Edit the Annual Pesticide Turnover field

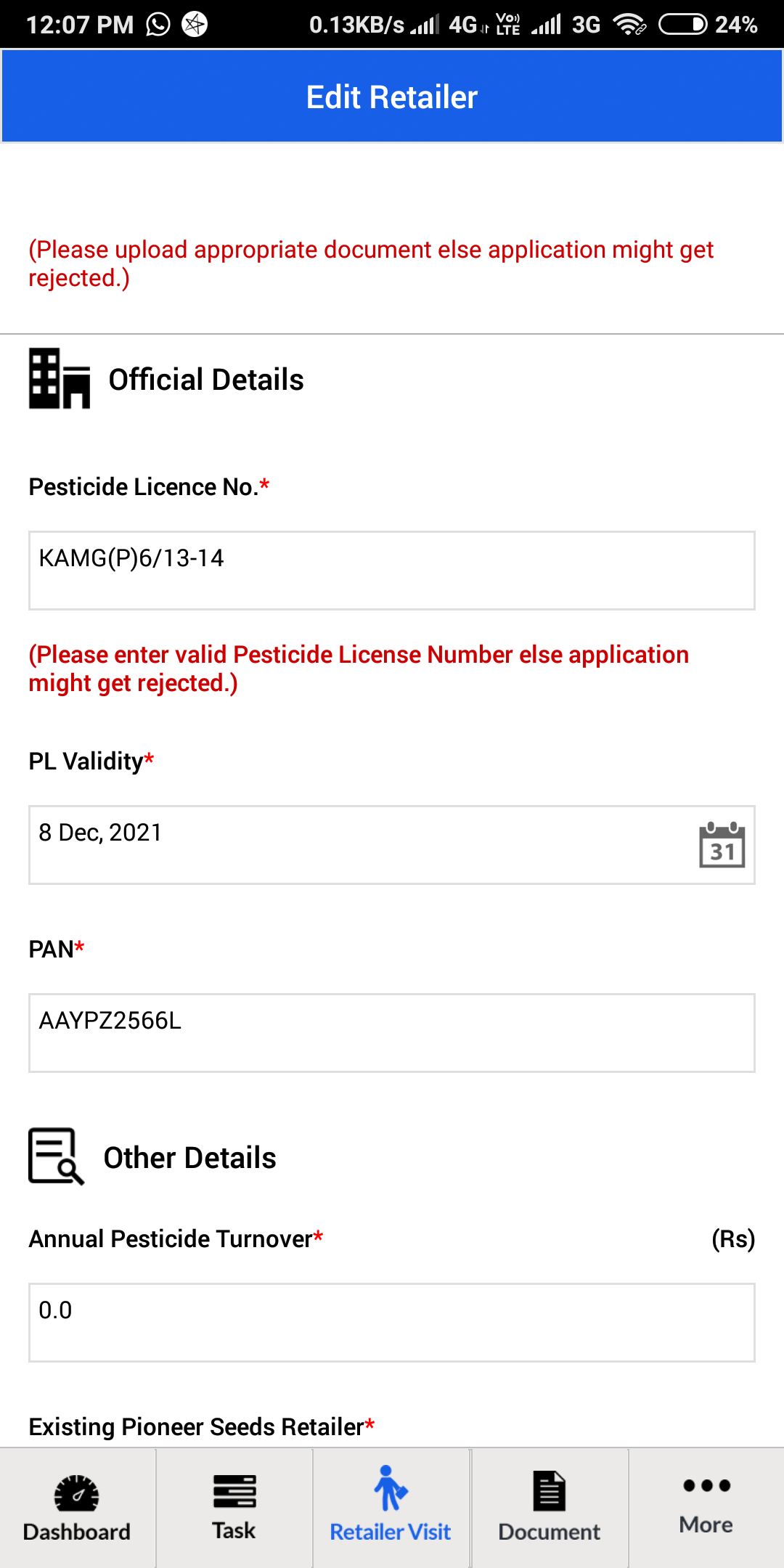(392, 1323)
